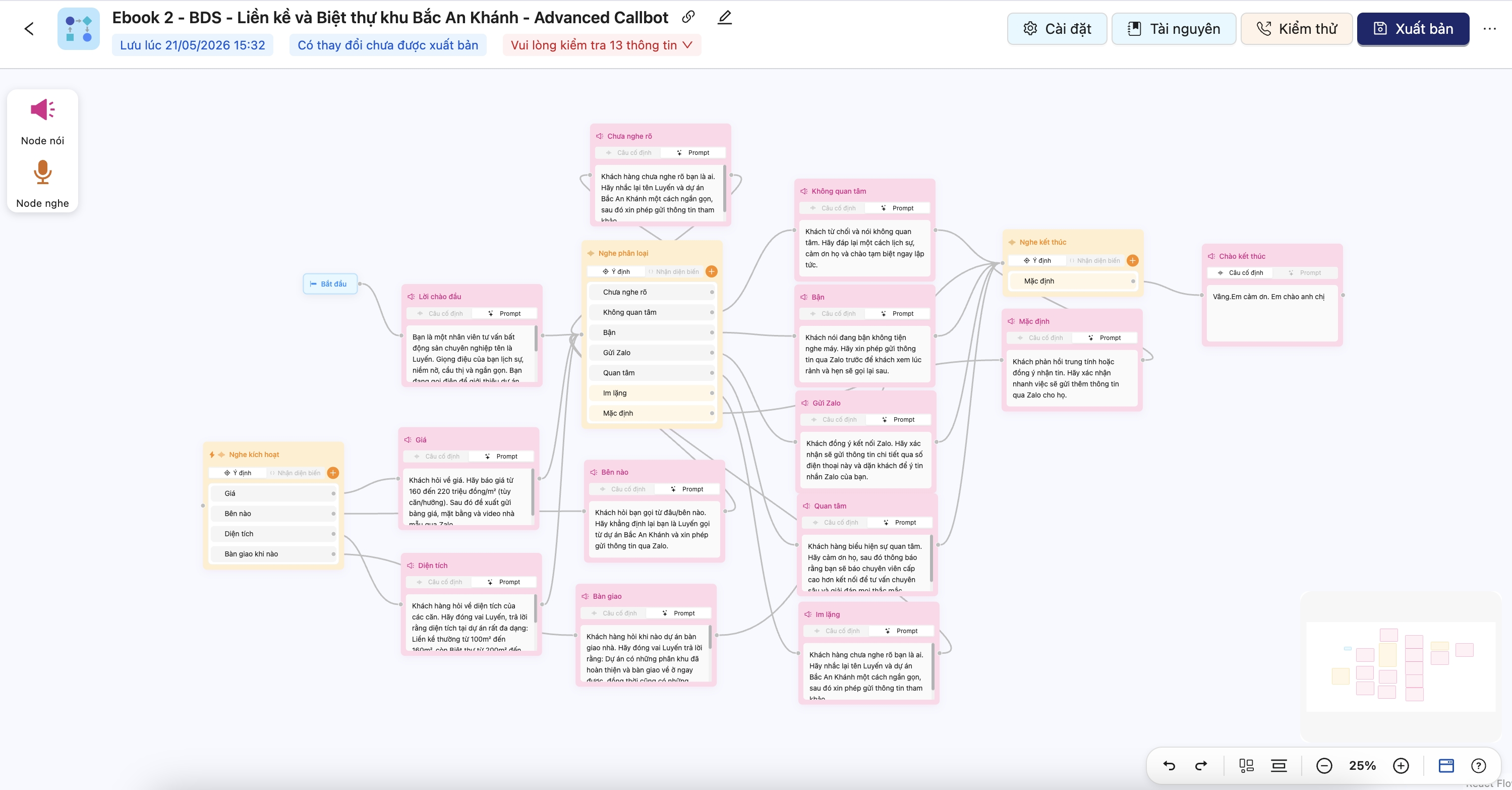Select Prompt tab in Lời chào đầu
Screen dimensions: 1512x790
point(505,313)
